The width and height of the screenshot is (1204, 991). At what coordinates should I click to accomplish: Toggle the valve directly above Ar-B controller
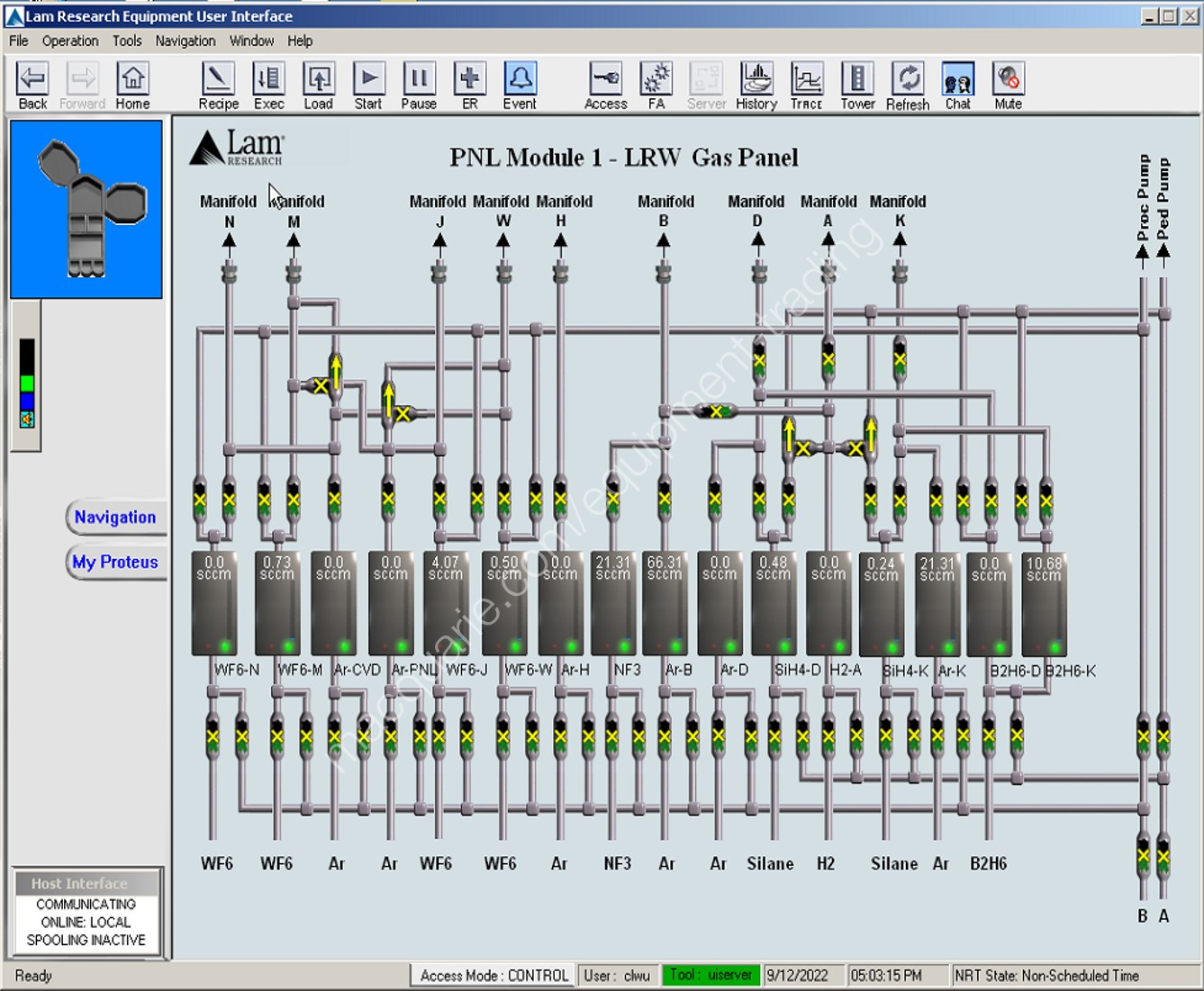click(665, 498)
